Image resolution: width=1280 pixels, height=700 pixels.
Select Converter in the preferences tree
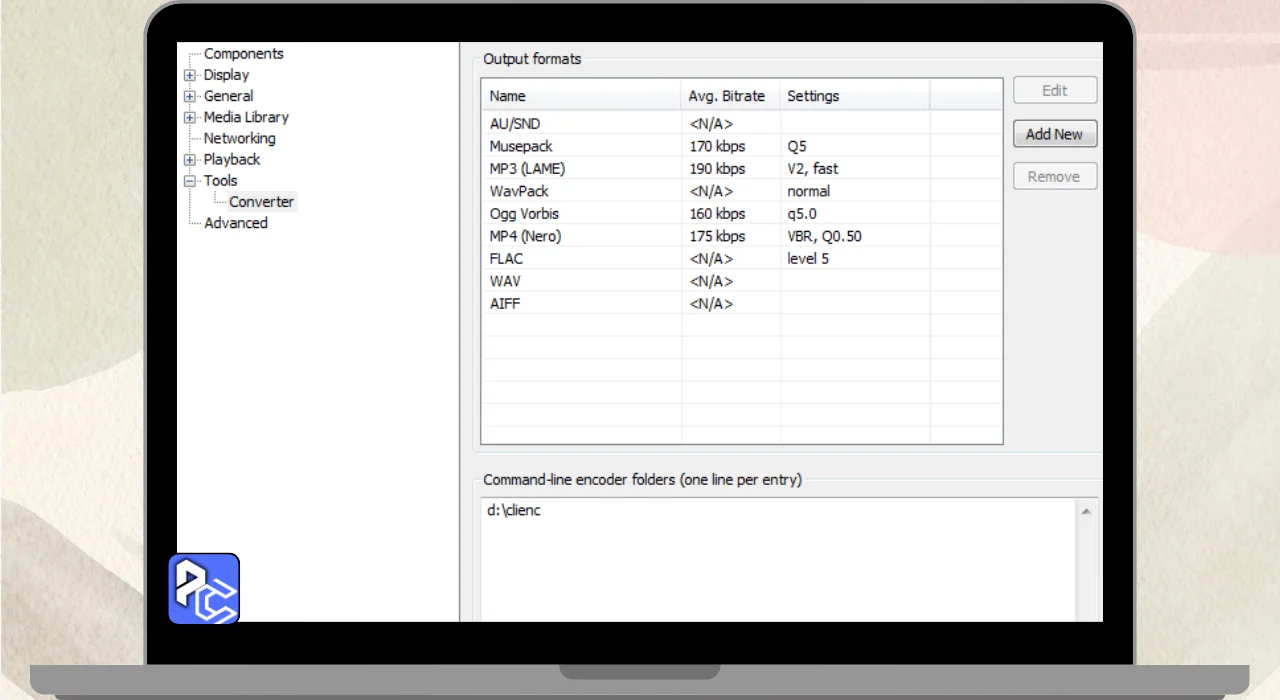click(261, 202)
